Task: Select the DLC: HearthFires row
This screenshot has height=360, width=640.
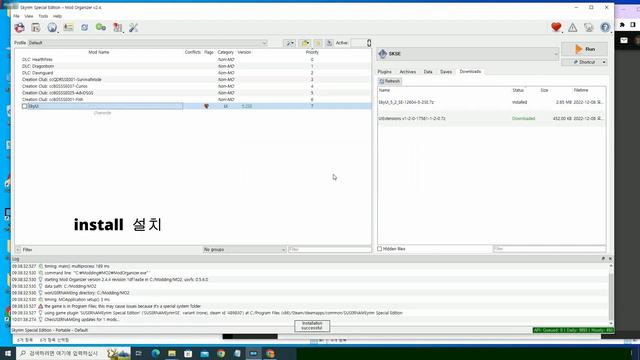Action: (193, 60)
